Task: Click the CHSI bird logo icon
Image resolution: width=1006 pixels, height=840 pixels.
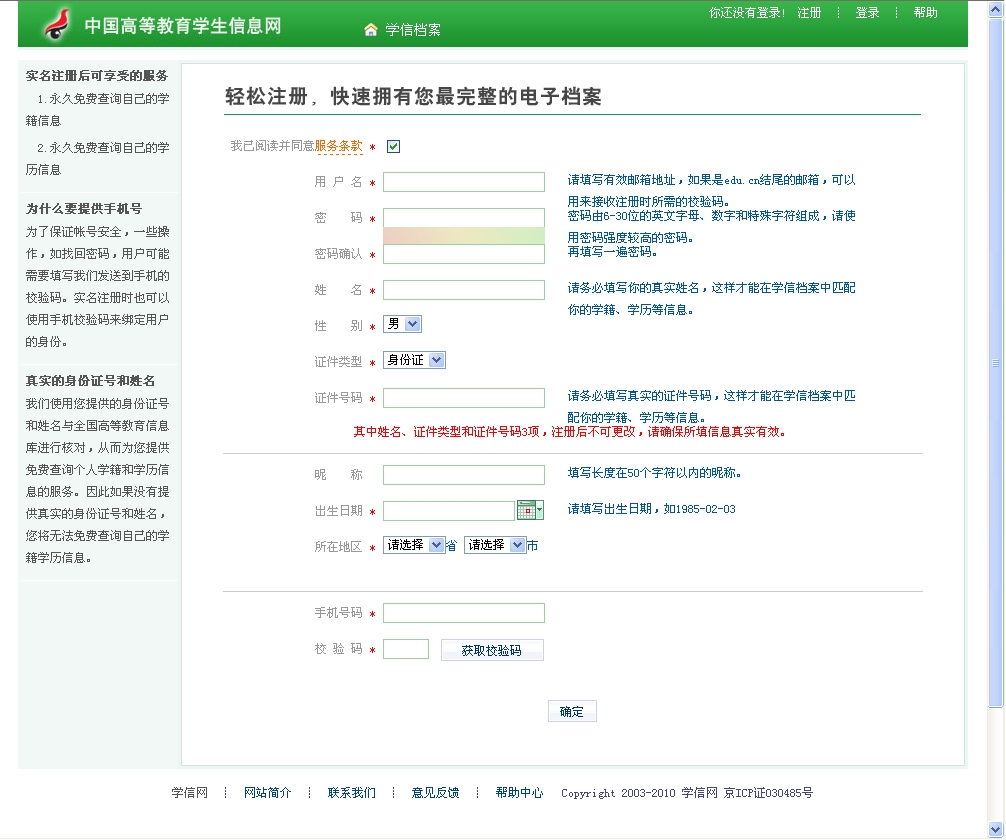Action: 57,24
